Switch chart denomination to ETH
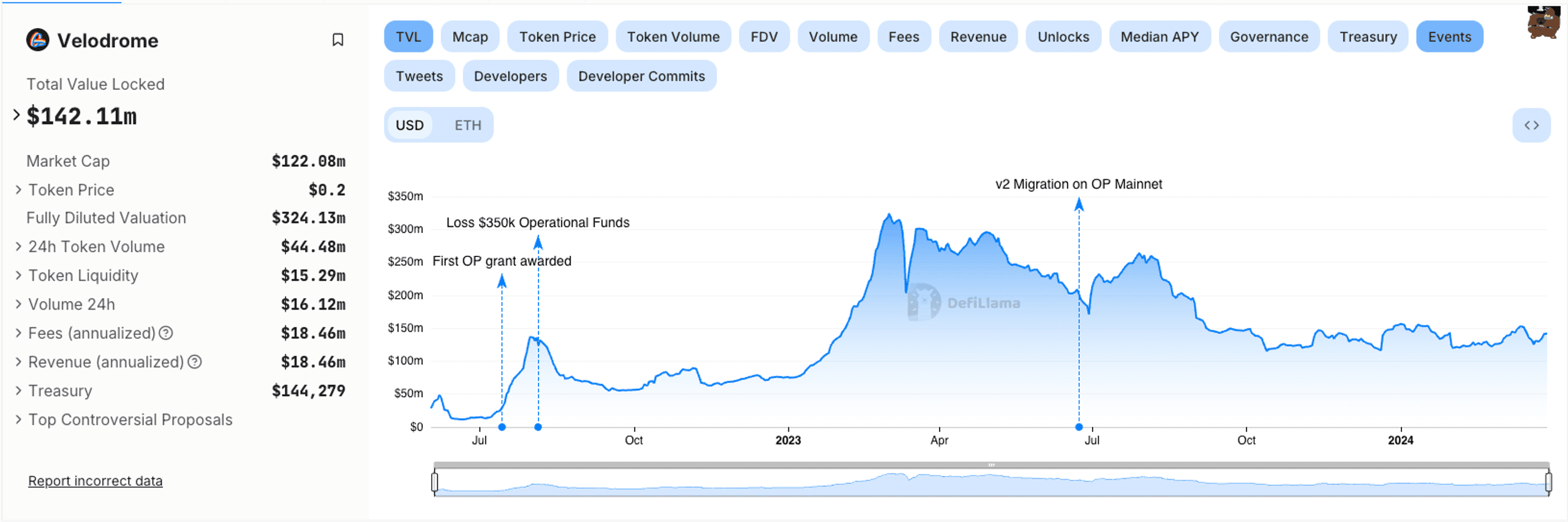 468,125
